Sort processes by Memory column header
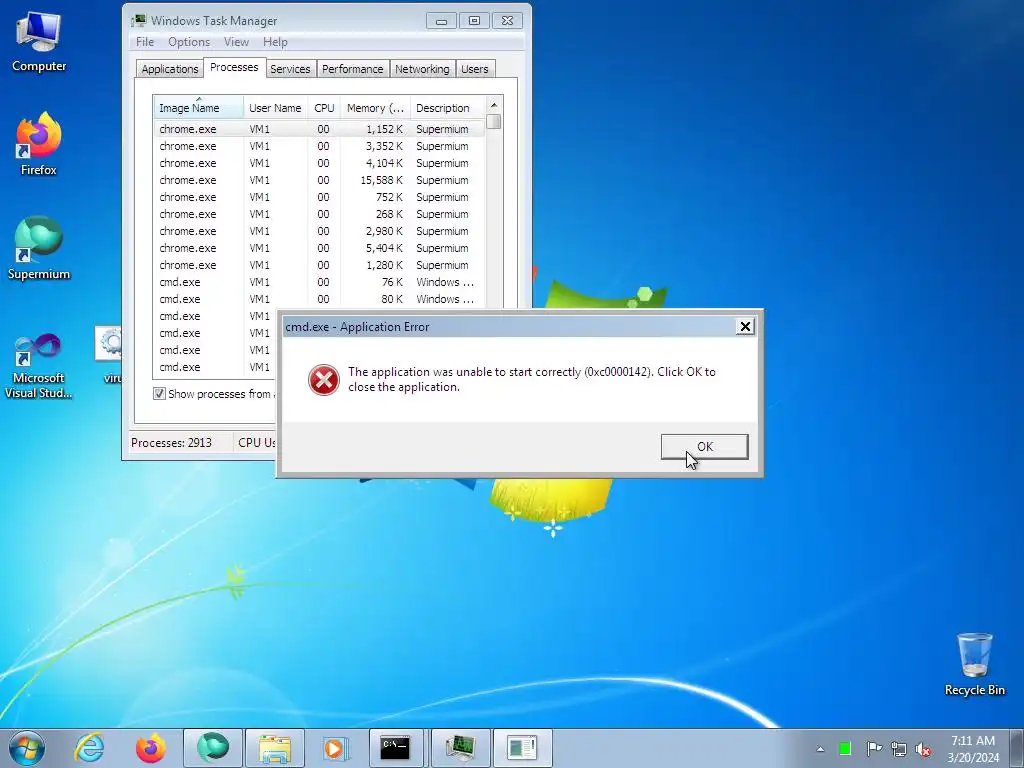 pyautogui.click(x=376, y=108)
